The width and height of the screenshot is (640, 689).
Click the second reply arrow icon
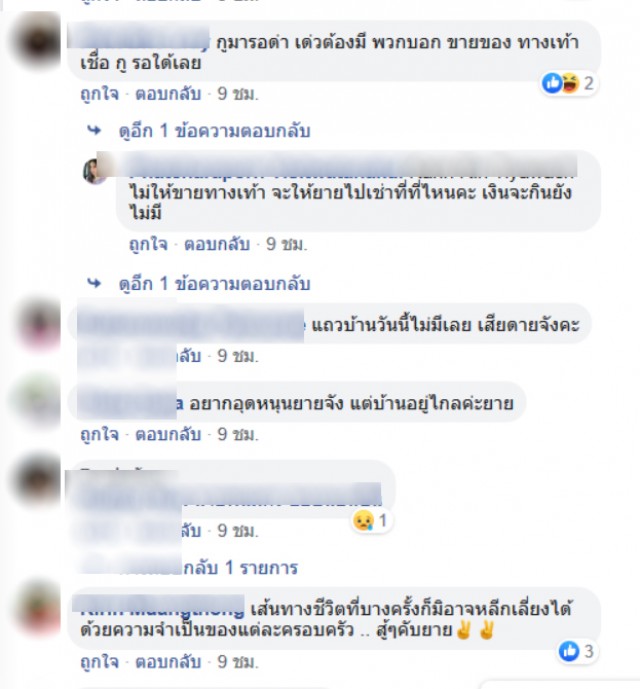coord(94,283)
